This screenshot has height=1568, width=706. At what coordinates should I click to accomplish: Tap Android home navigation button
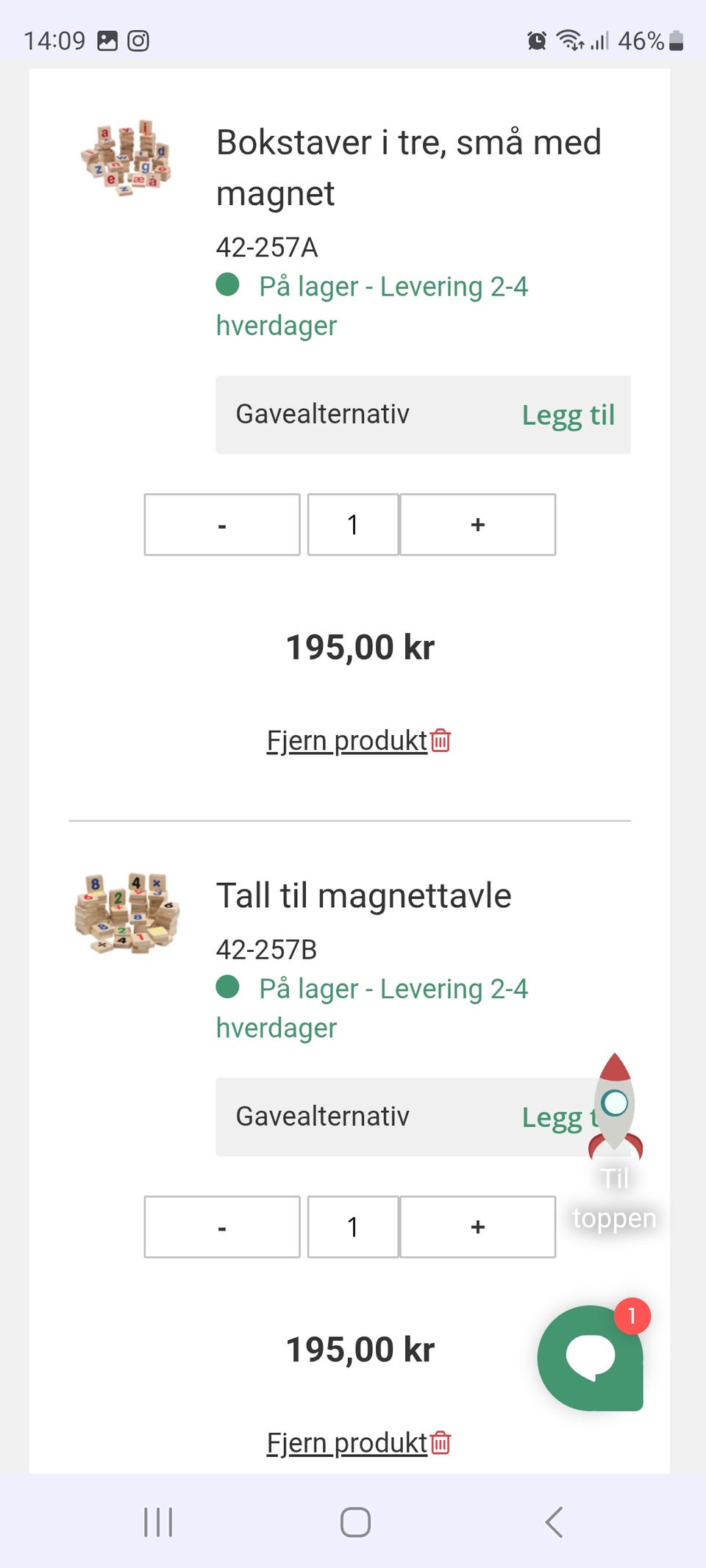point(355,1522)
